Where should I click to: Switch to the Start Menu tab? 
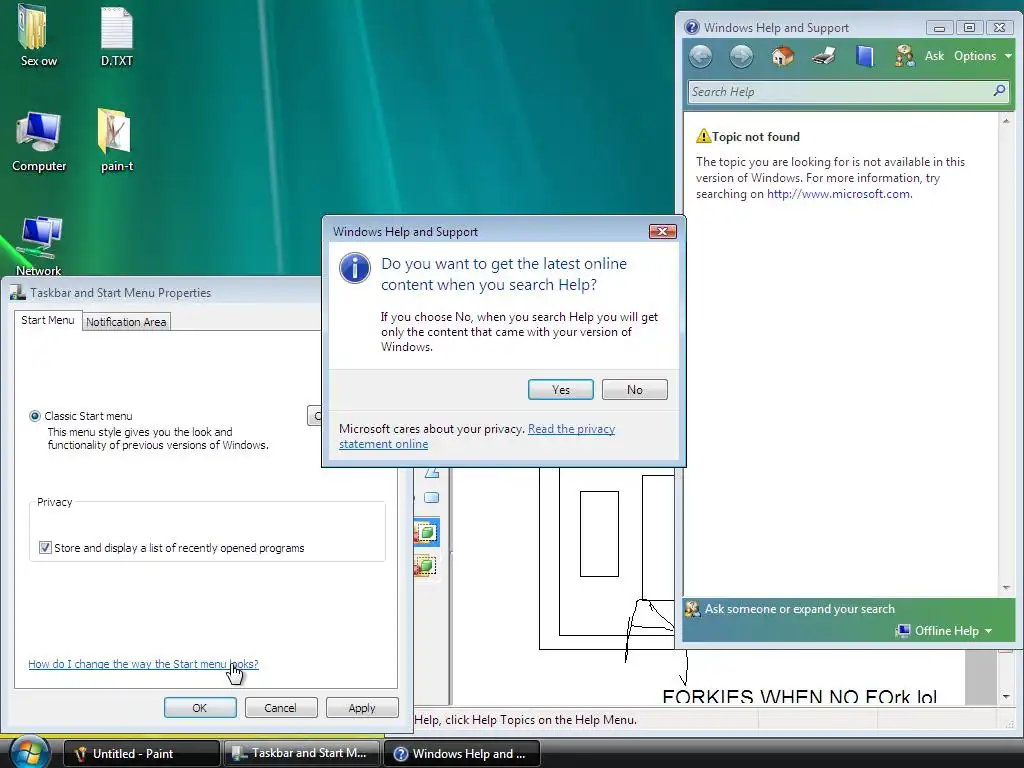pyautogui.click(x=48, y=320)
